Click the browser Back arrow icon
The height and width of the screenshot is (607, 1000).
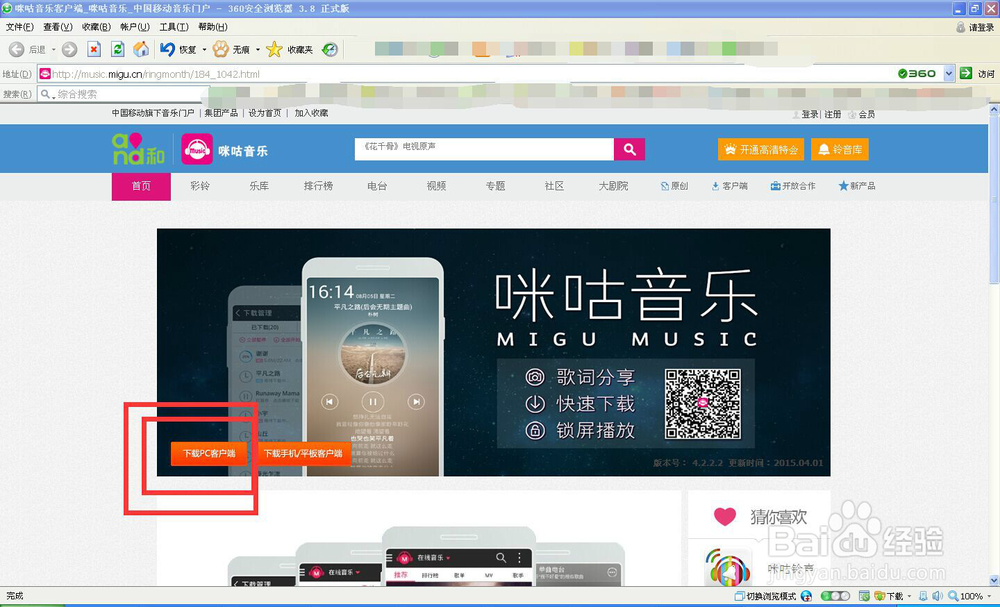click(17, 49)
